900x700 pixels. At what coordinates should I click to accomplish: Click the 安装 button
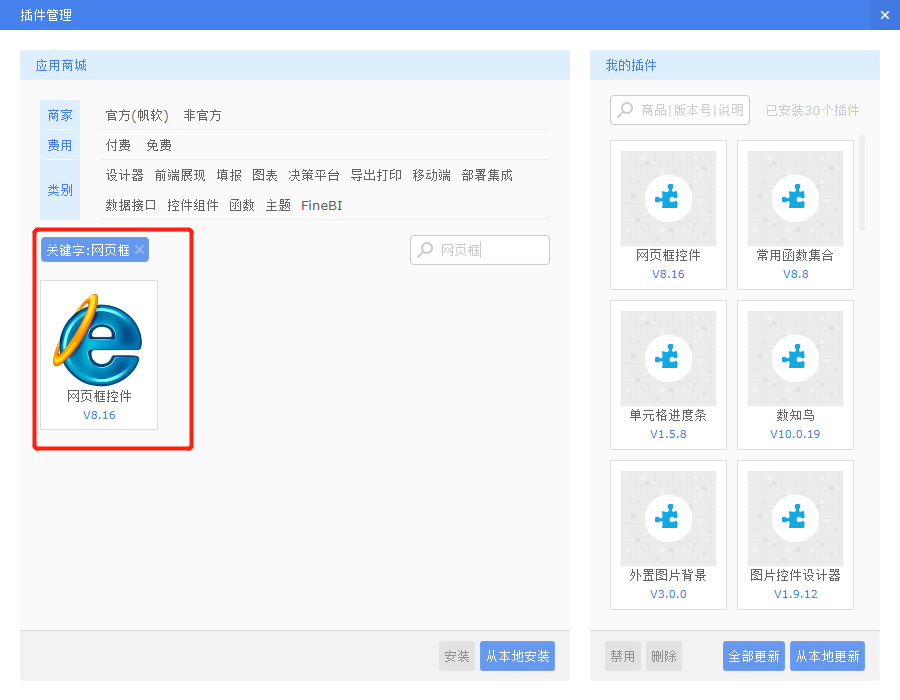457,656
